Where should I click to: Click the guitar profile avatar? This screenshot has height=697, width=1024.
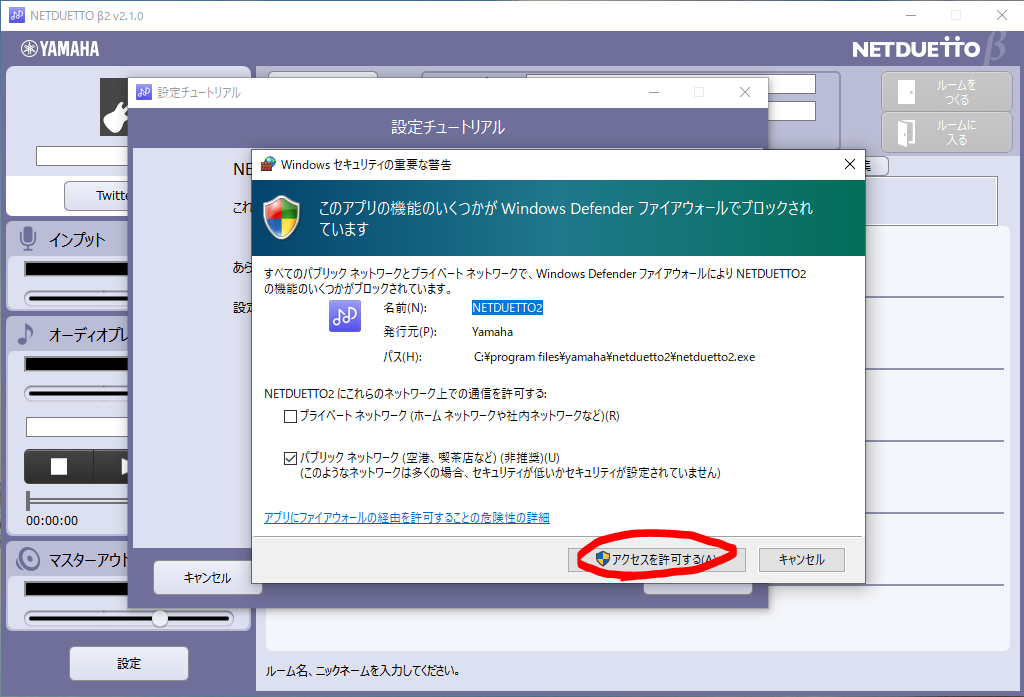[114, 107]
